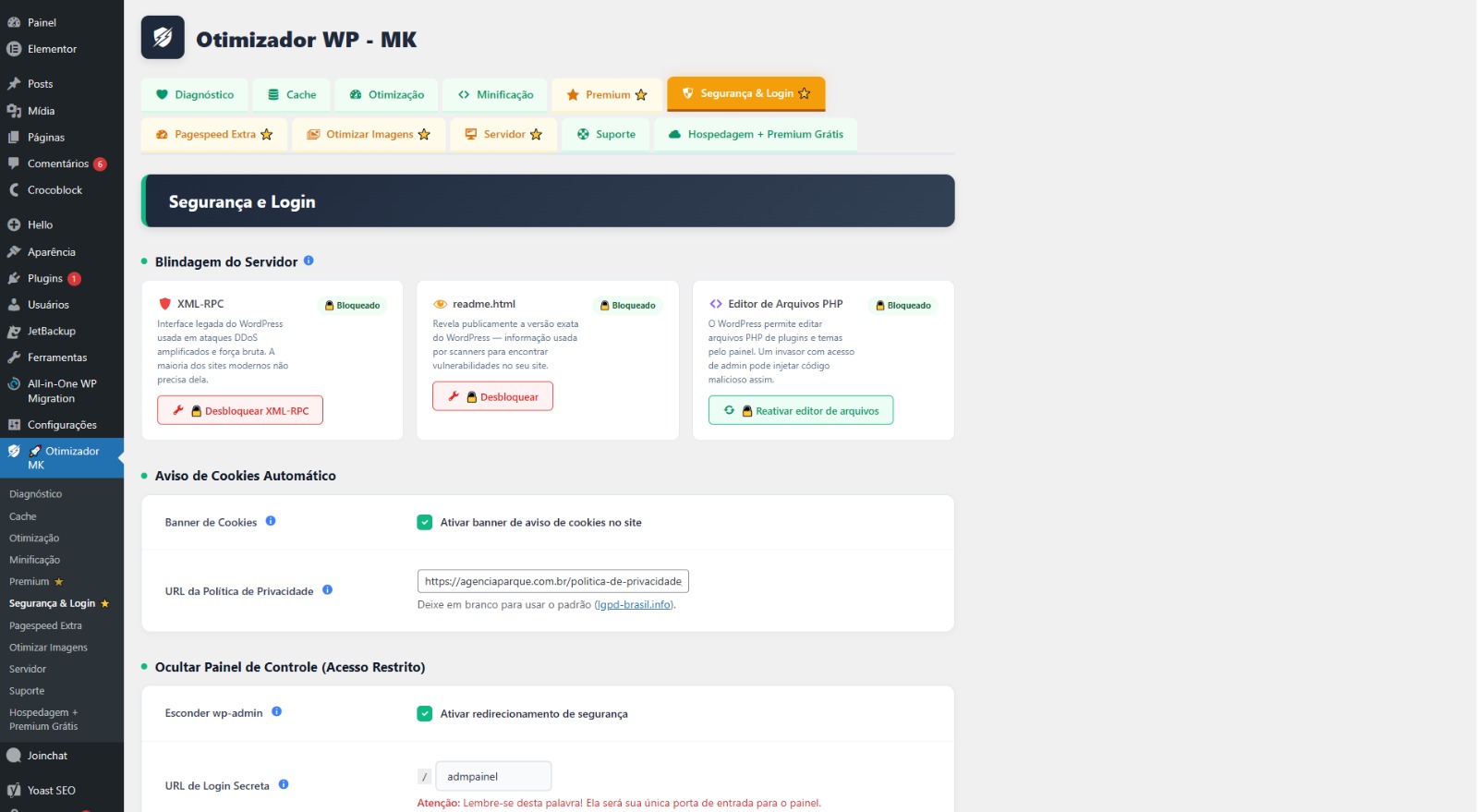Click info icon next to Banner de Cookies
The image size is (1478, 812).
271,521
